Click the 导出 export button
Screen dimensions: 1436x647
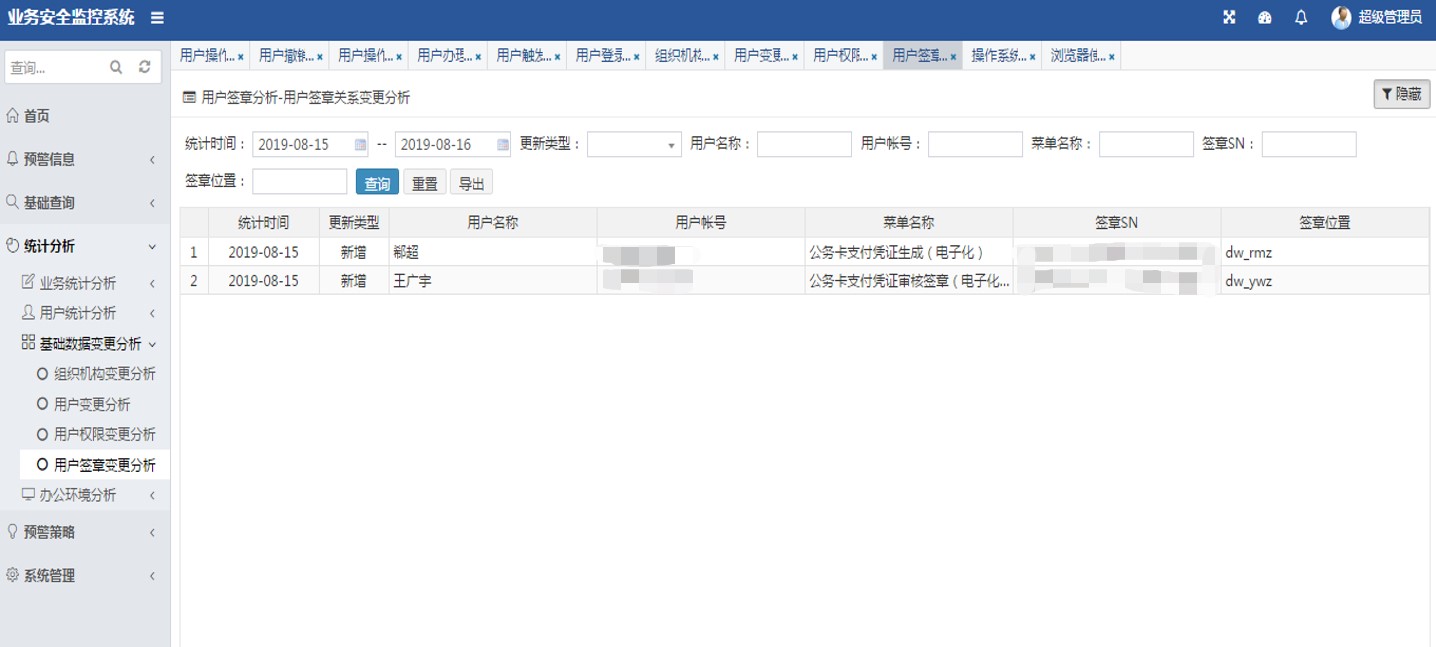click(x=471, y=183)
